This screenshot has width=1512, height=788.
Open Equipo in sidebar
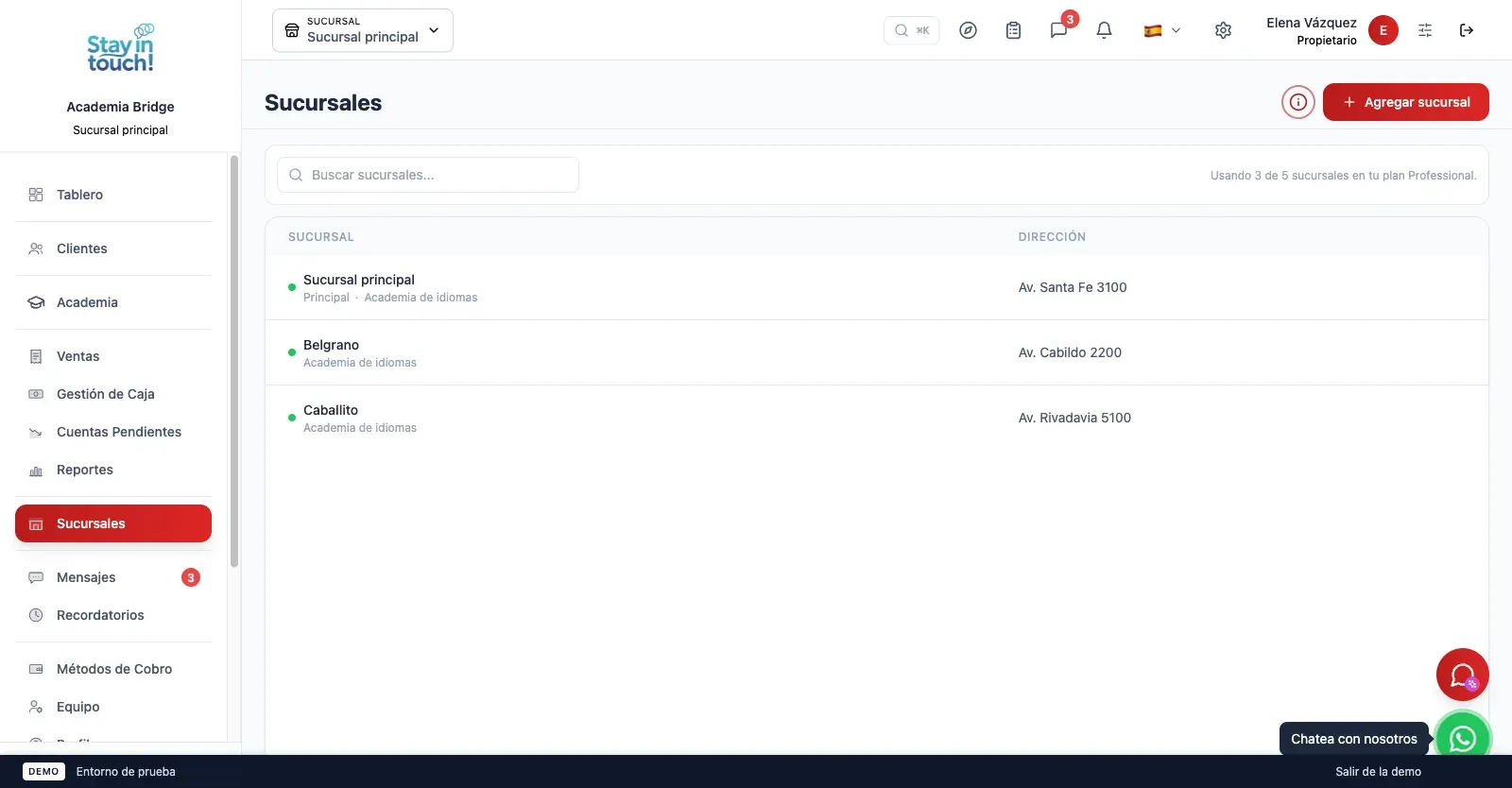click(113, 707)
